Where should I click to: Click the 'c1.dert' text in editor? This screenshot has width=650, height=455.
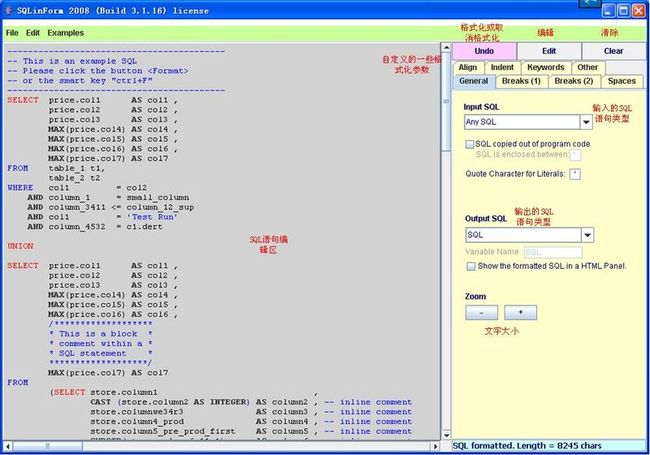144,227
